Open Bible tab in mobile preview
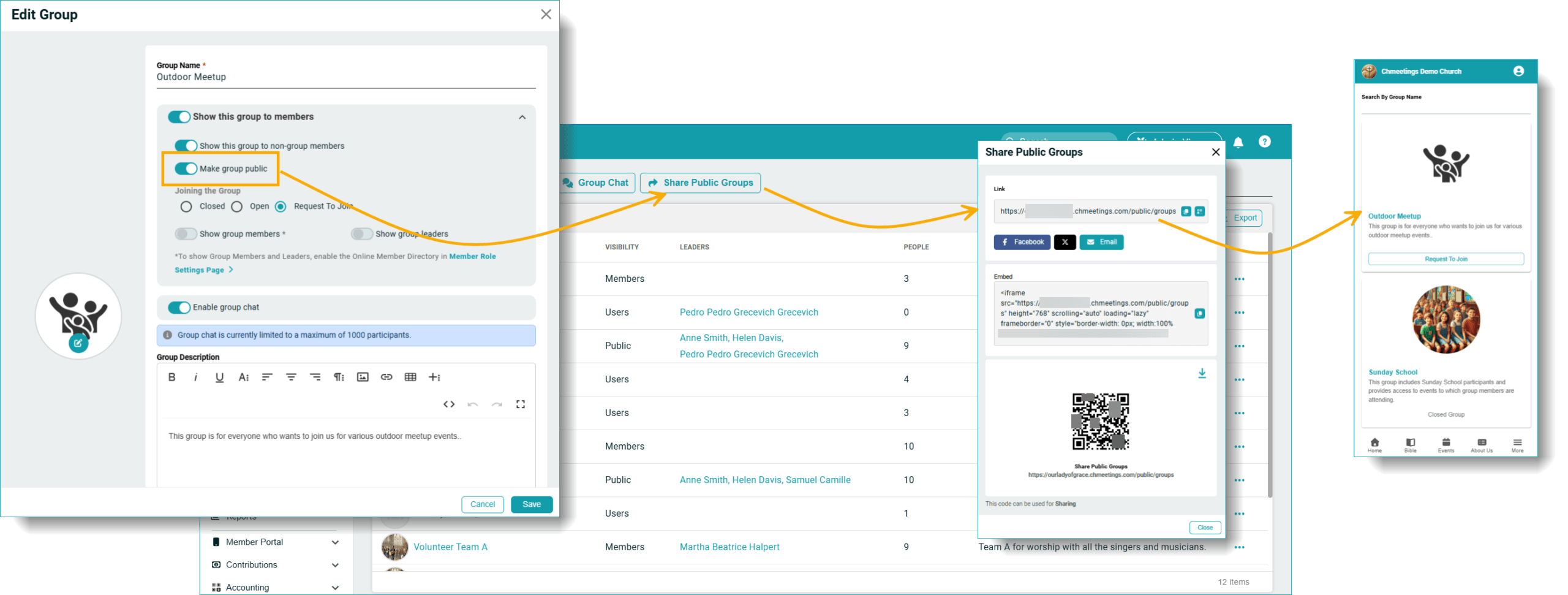1568x595 pixels. (1410, 445)
